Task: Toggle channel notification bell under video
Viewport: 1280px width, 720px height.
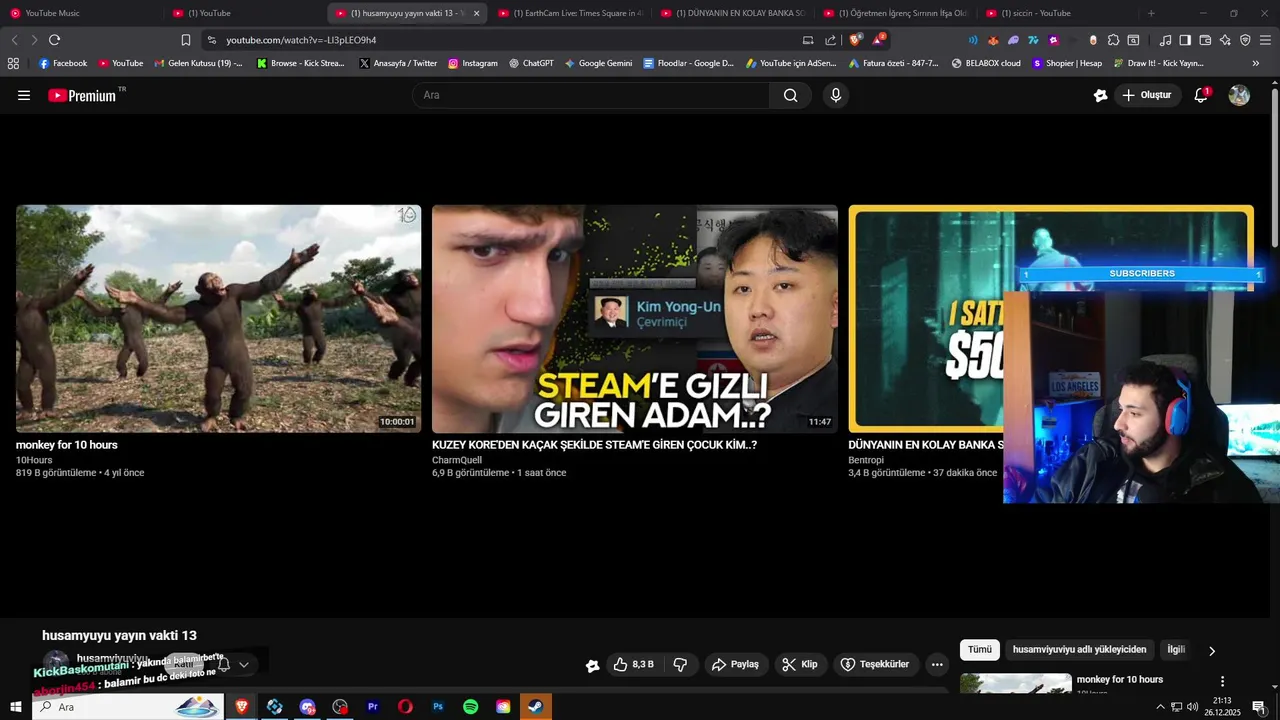Action: 224,664
